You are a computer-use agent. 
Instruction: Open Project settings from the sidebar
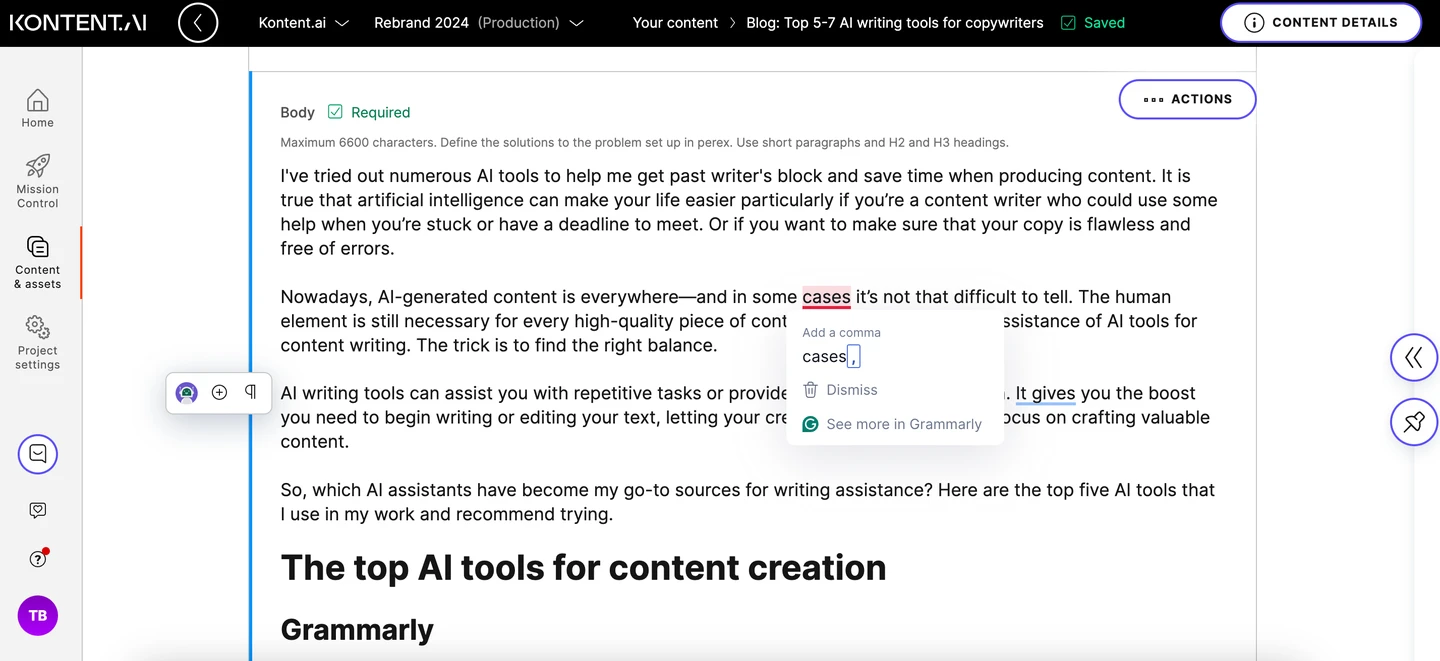37,344
